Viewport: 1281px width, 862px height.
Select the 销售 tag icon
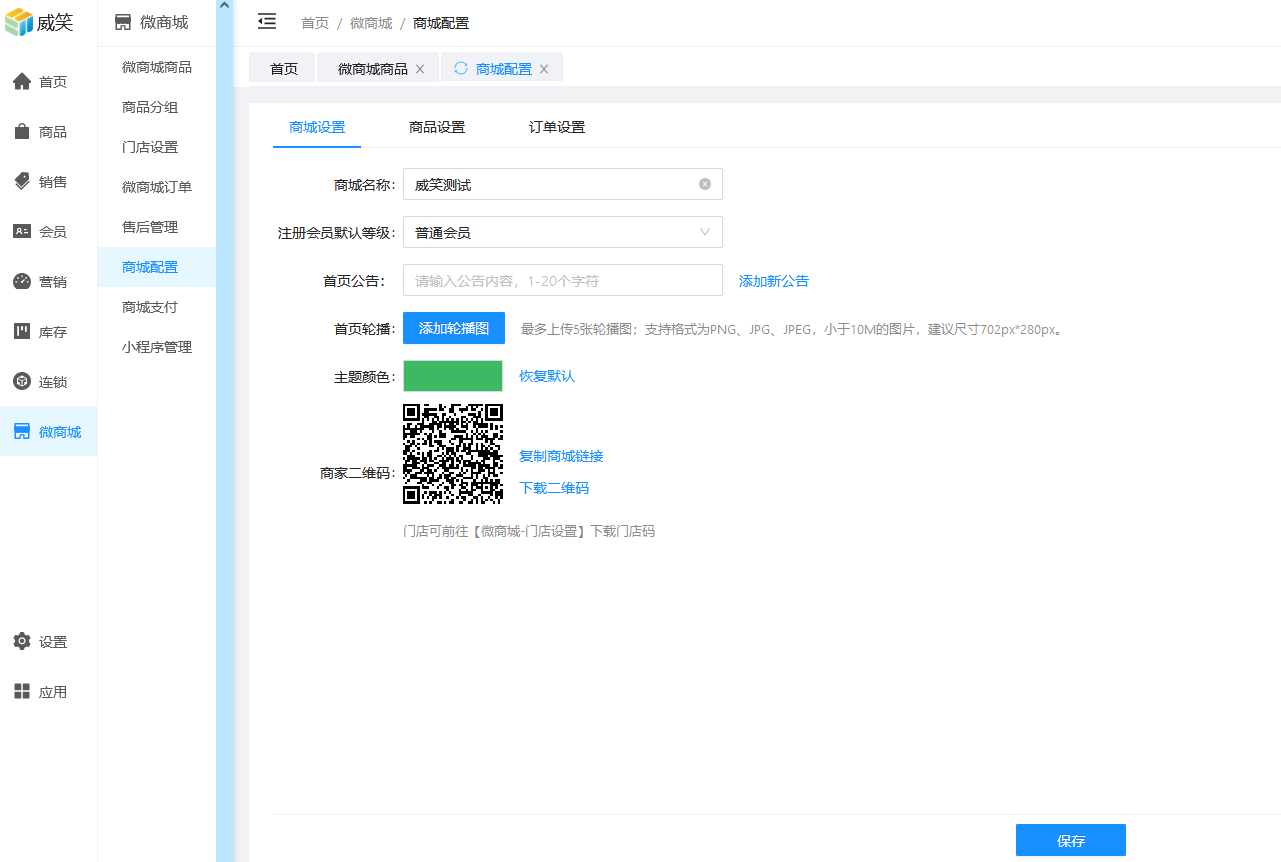[22, 182]
